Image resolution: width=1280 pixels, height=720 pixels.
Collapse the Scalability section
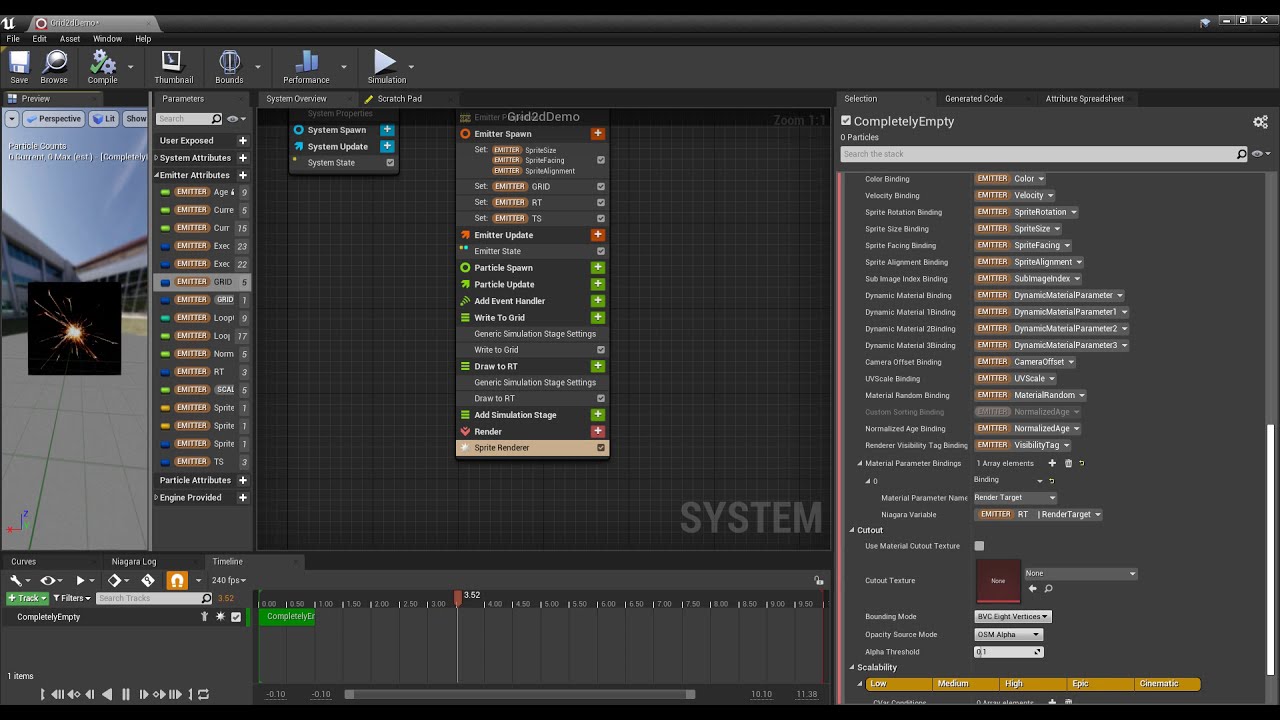pos(852,667)
